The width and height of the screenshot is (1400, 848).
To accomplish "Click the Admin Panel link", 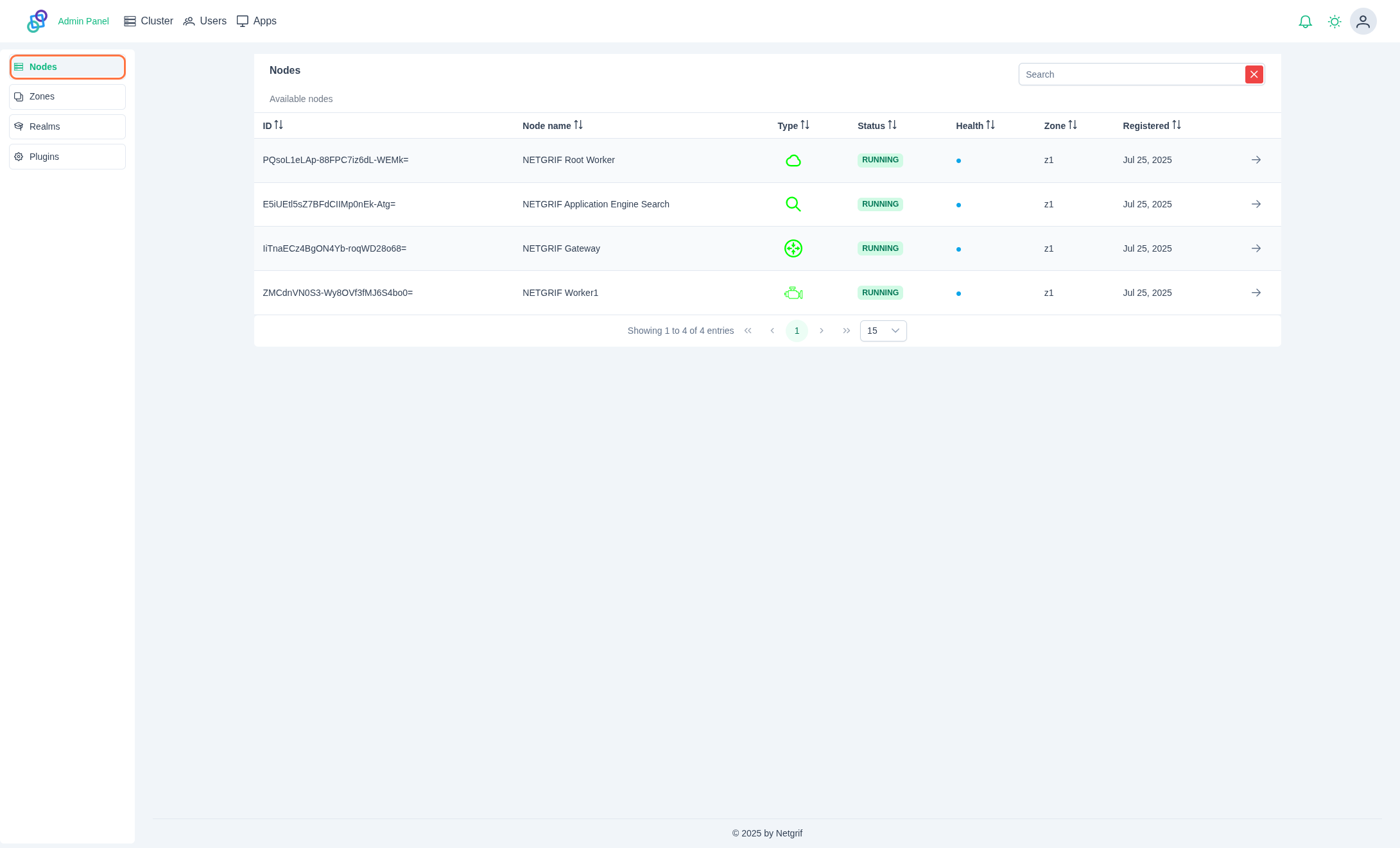I will [83, 21].
